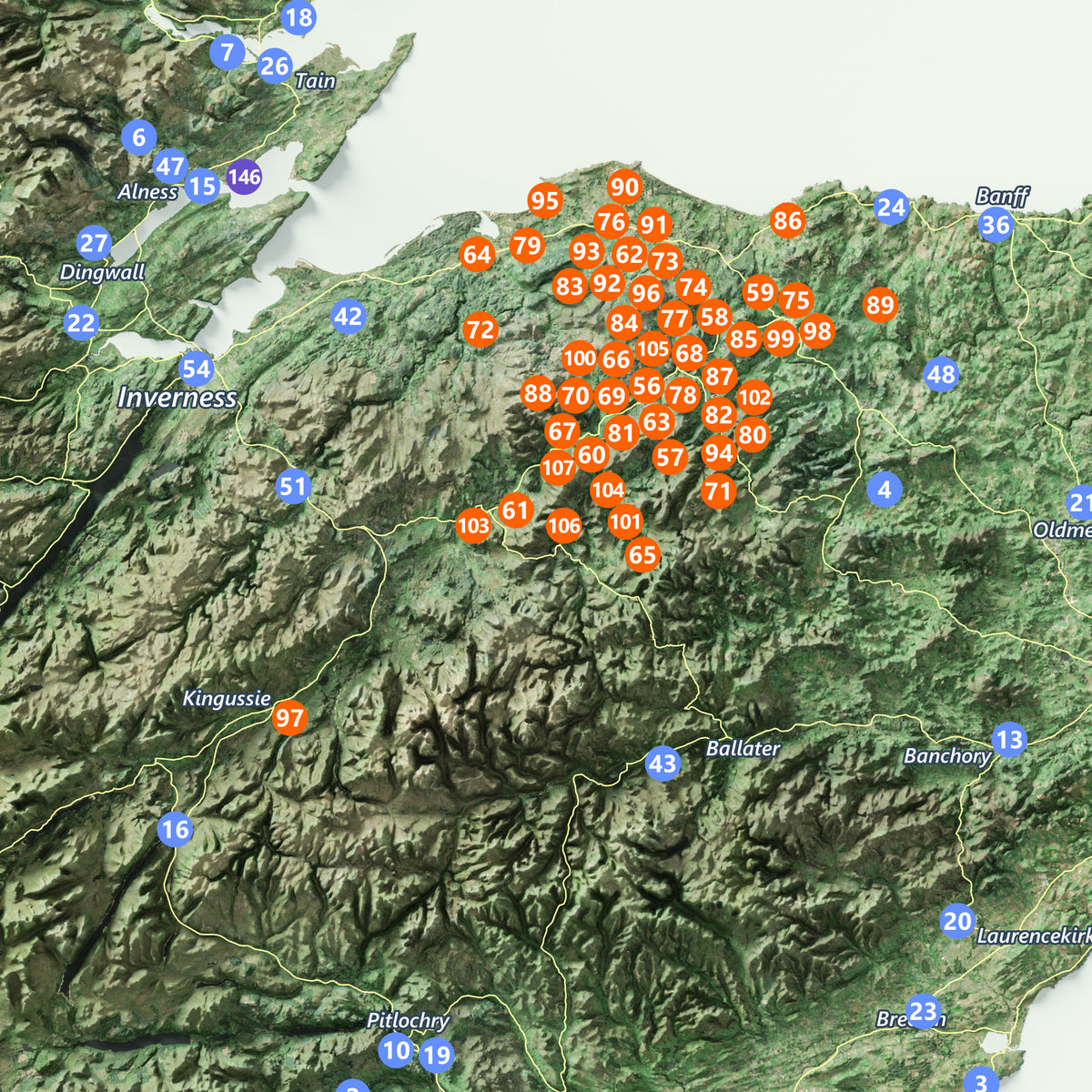The width and height of the screenshot is (1092, 1092).
Task: Click the Pitlochry town label
Action: (x=408, y=1021)
